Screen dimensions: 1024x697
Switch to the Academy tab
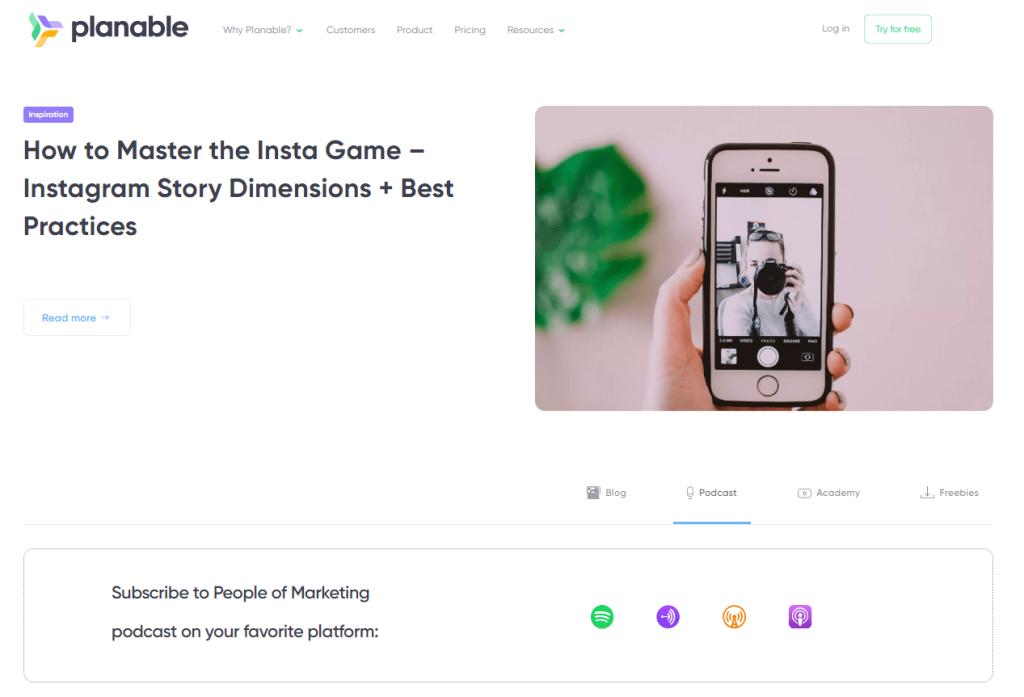[x=829, y=493]
